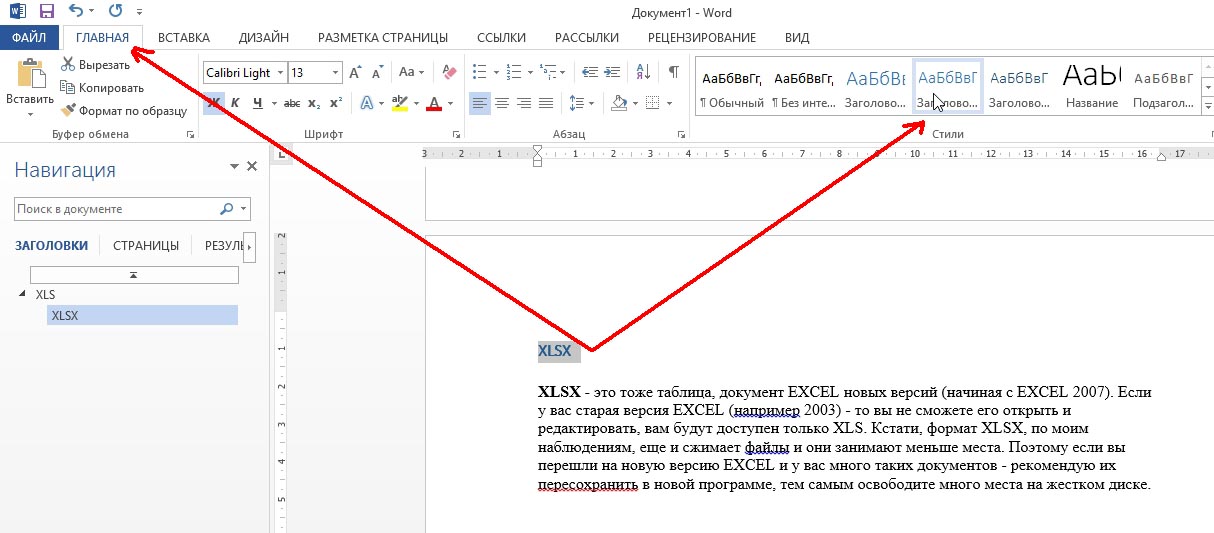Open the font size 13 dropdown

coord(335,73)
